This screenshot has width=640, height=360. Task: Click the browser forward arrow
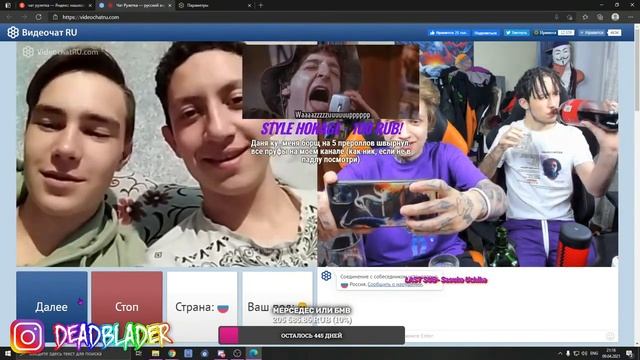[24, 17]
